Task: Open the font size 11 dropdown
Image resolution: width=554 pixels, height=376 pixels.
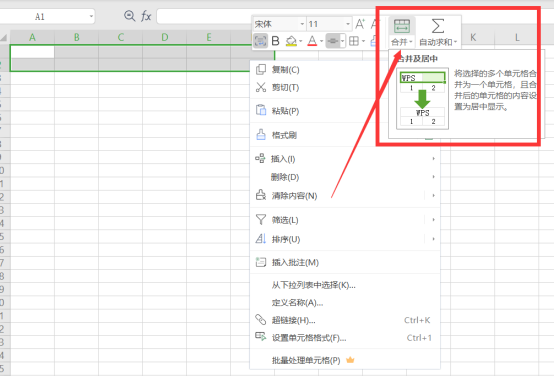Action: tap(348, 24)
